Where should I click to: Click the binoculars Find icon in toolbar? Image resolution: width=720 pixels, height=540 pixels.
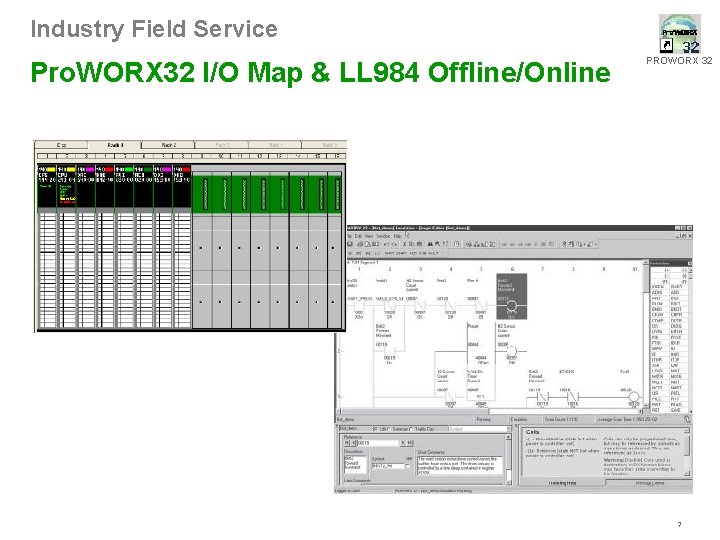click(430, 244)
